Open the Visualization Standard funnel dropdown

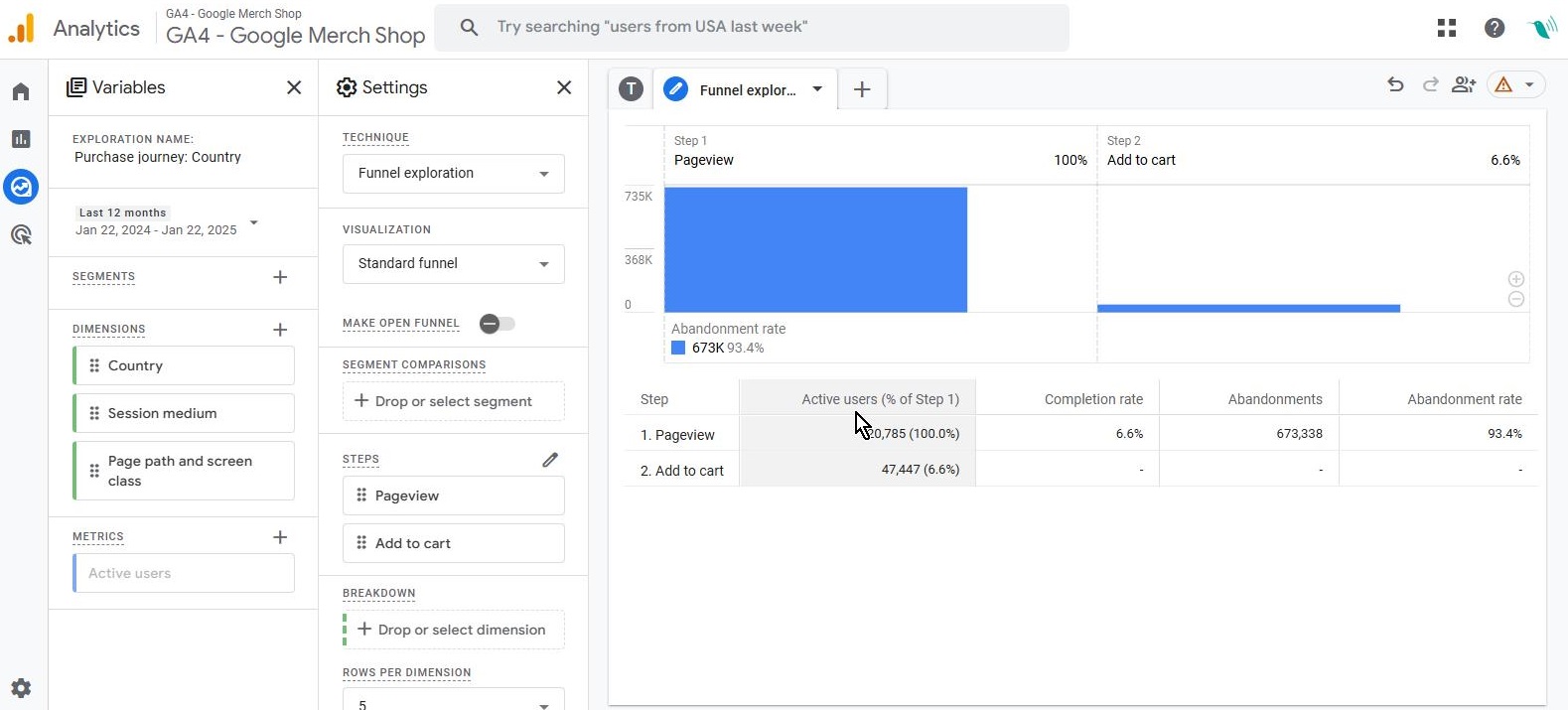click(454, 264)
